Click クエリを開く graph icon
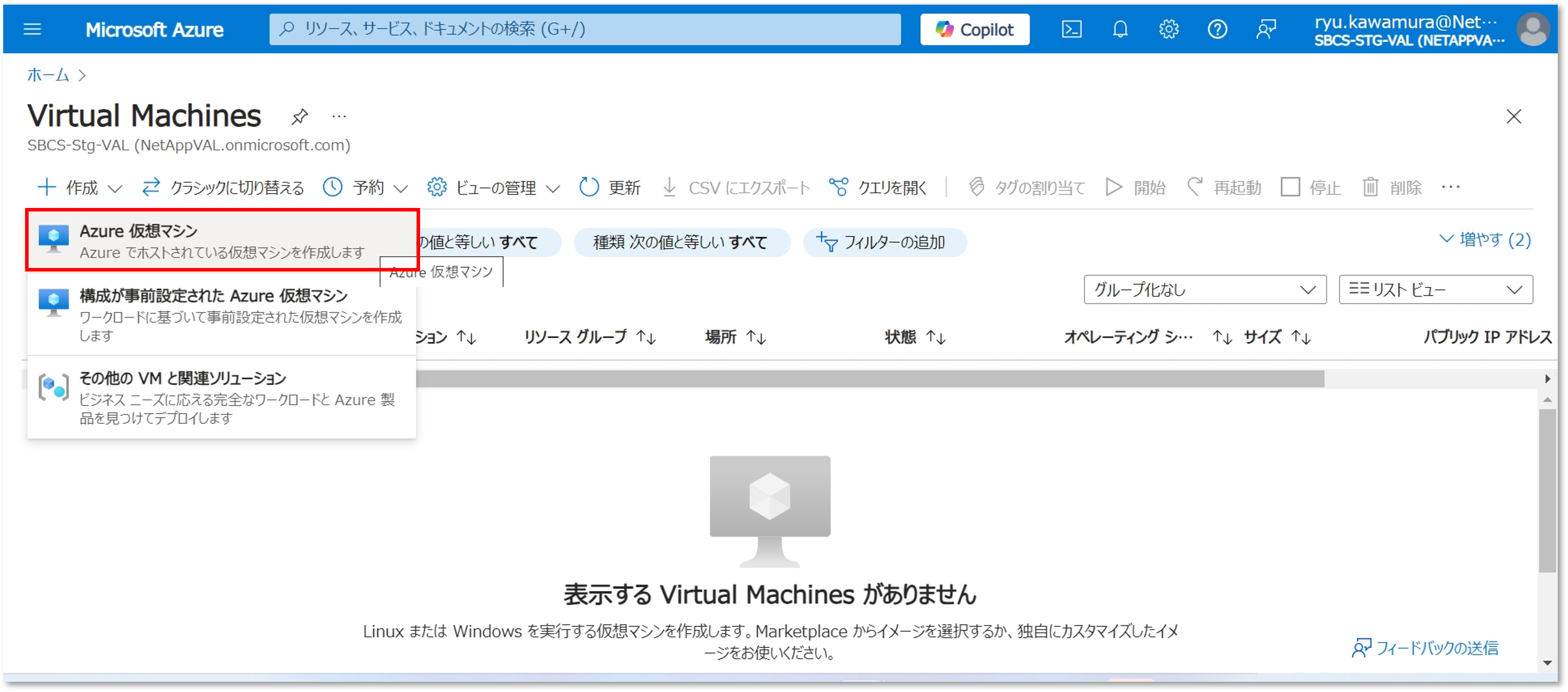The width and height of the screenshot is (1568, 692). [x=839, y=187]
